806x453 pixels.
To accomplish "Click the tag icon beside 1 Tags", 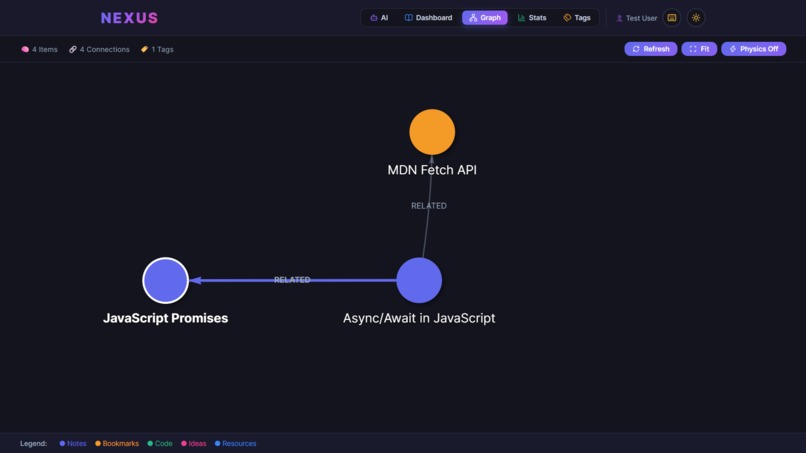I will [x=144, y=49].
